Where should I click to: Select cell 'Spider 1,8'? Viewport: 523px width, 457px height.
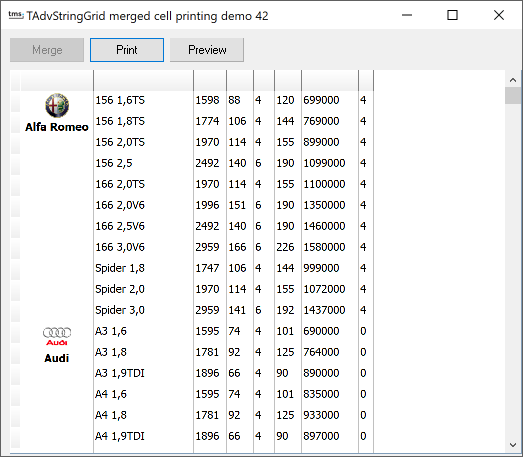tap(120, 268)
